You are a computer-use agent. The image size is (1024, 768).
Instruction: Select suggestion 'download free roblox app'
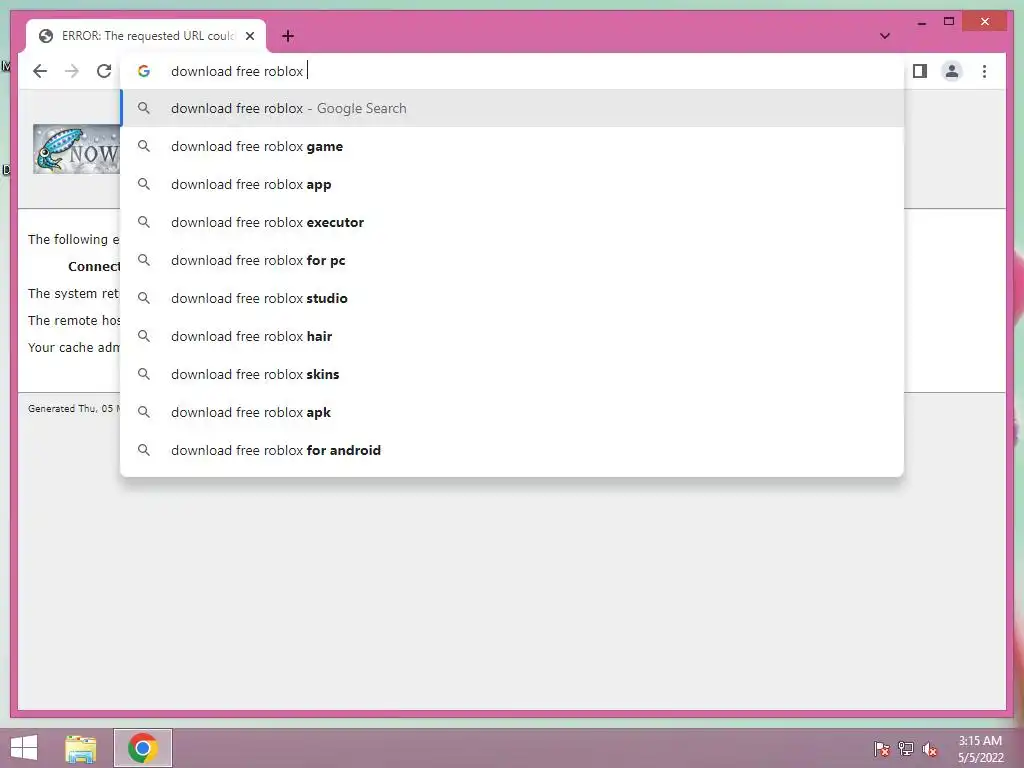coord(512,184)
